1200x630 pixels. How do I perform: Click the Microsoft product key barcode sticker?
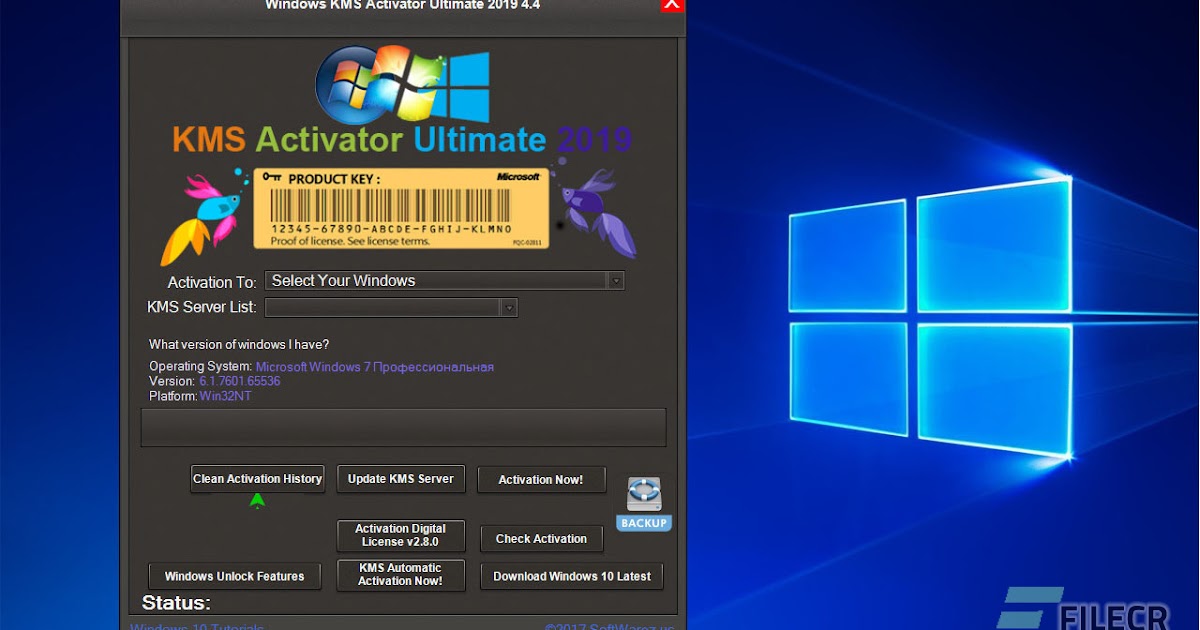coord(404,206)
